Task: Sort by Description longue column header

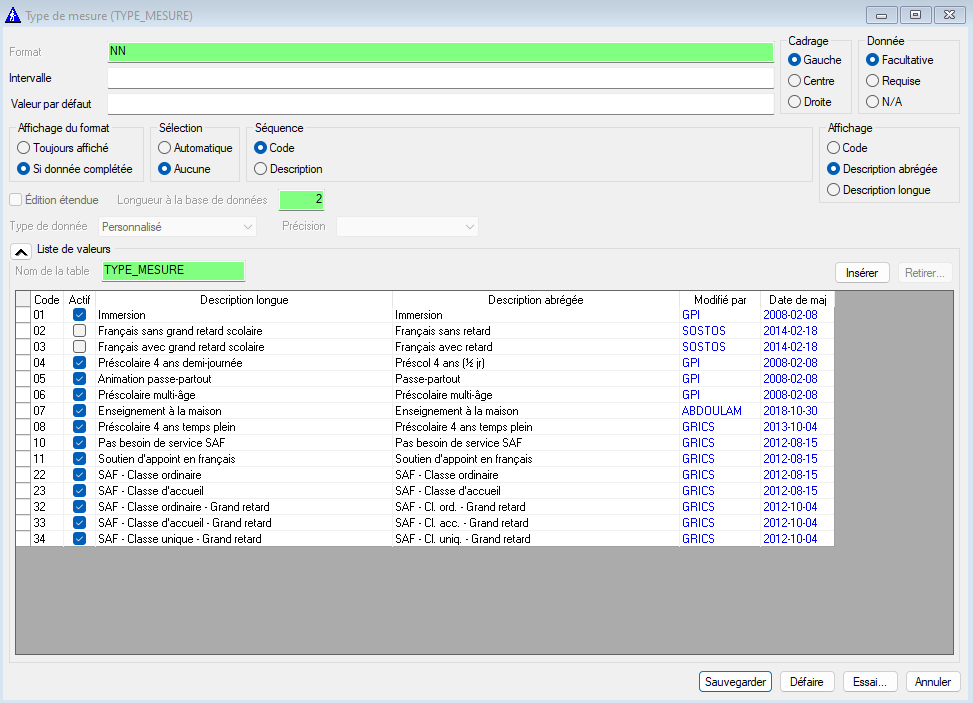Action: [244, 299]
